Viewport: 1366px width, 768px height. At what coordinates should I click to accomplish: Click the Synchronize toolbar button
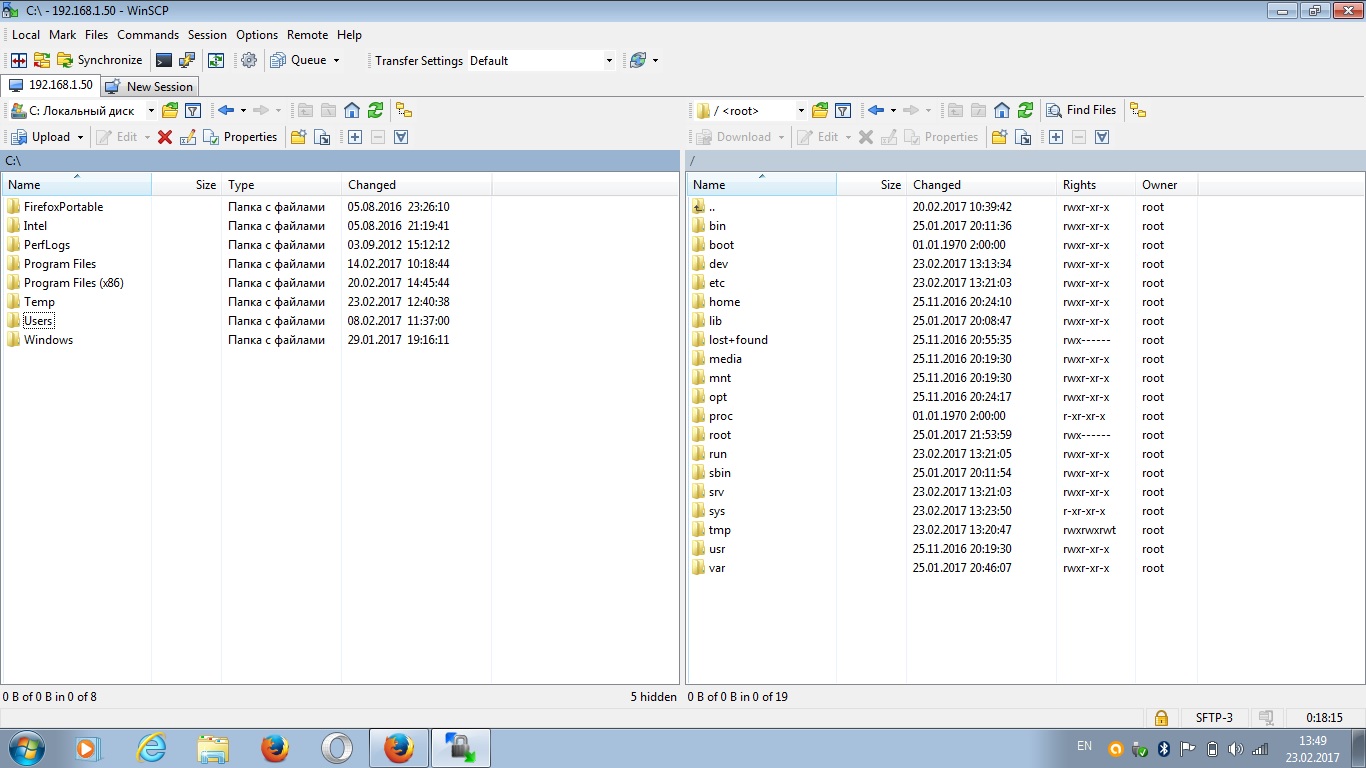(99, 60)
